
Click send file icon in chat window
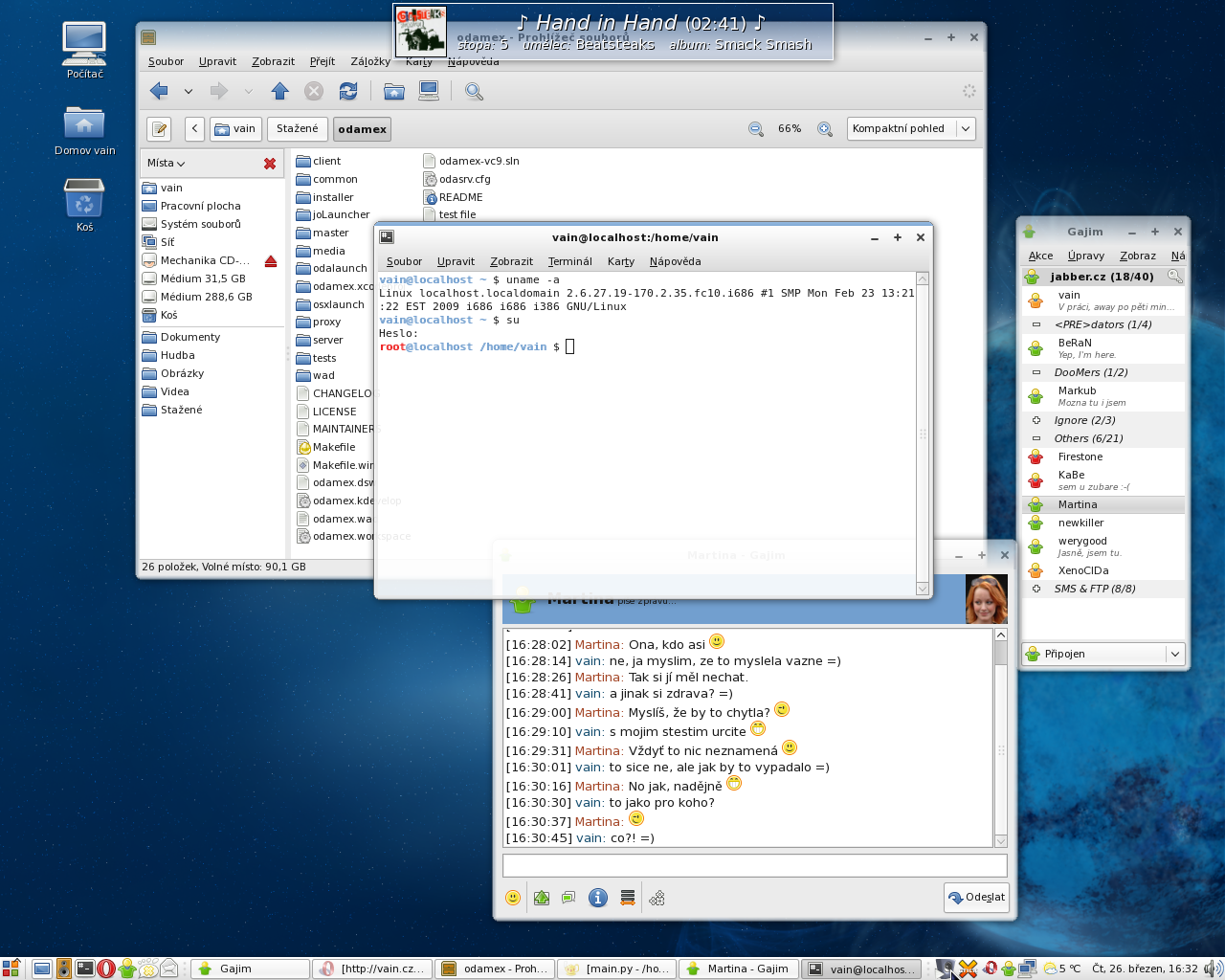click(542, 898)
